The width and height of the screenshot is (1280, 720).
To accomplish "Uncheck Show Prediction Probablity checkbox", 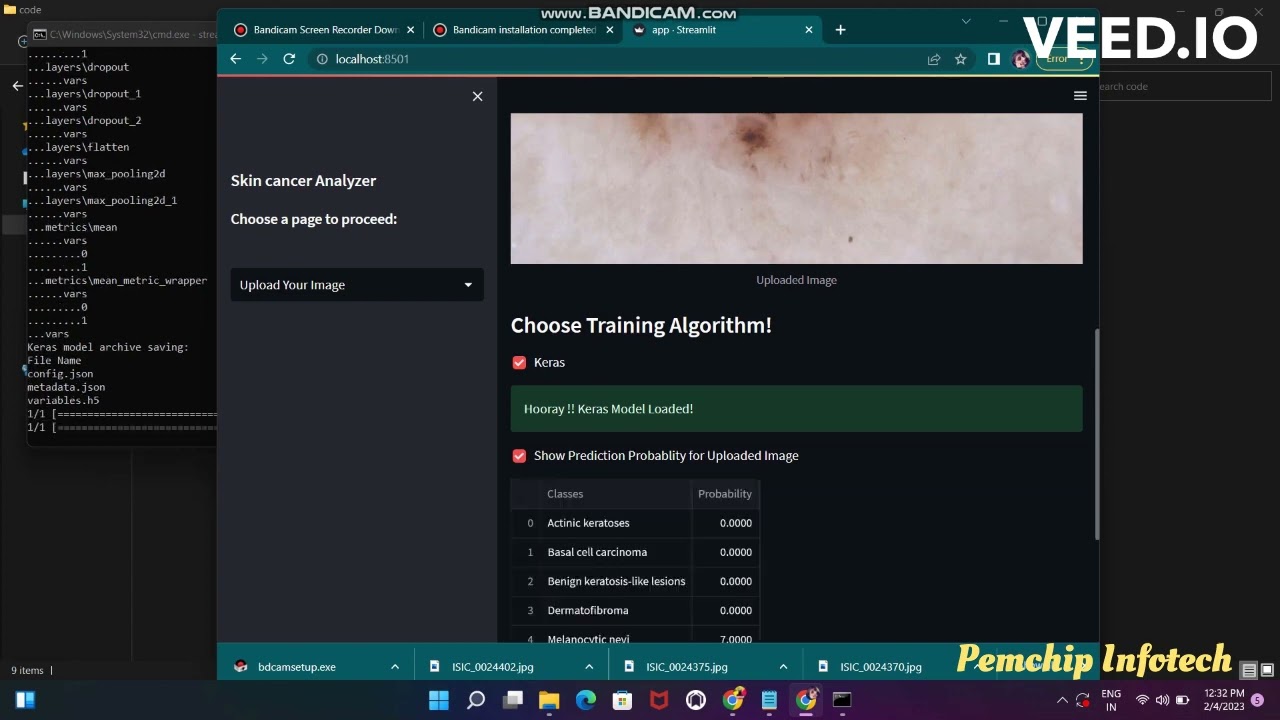I will click(x=519, y=456).
